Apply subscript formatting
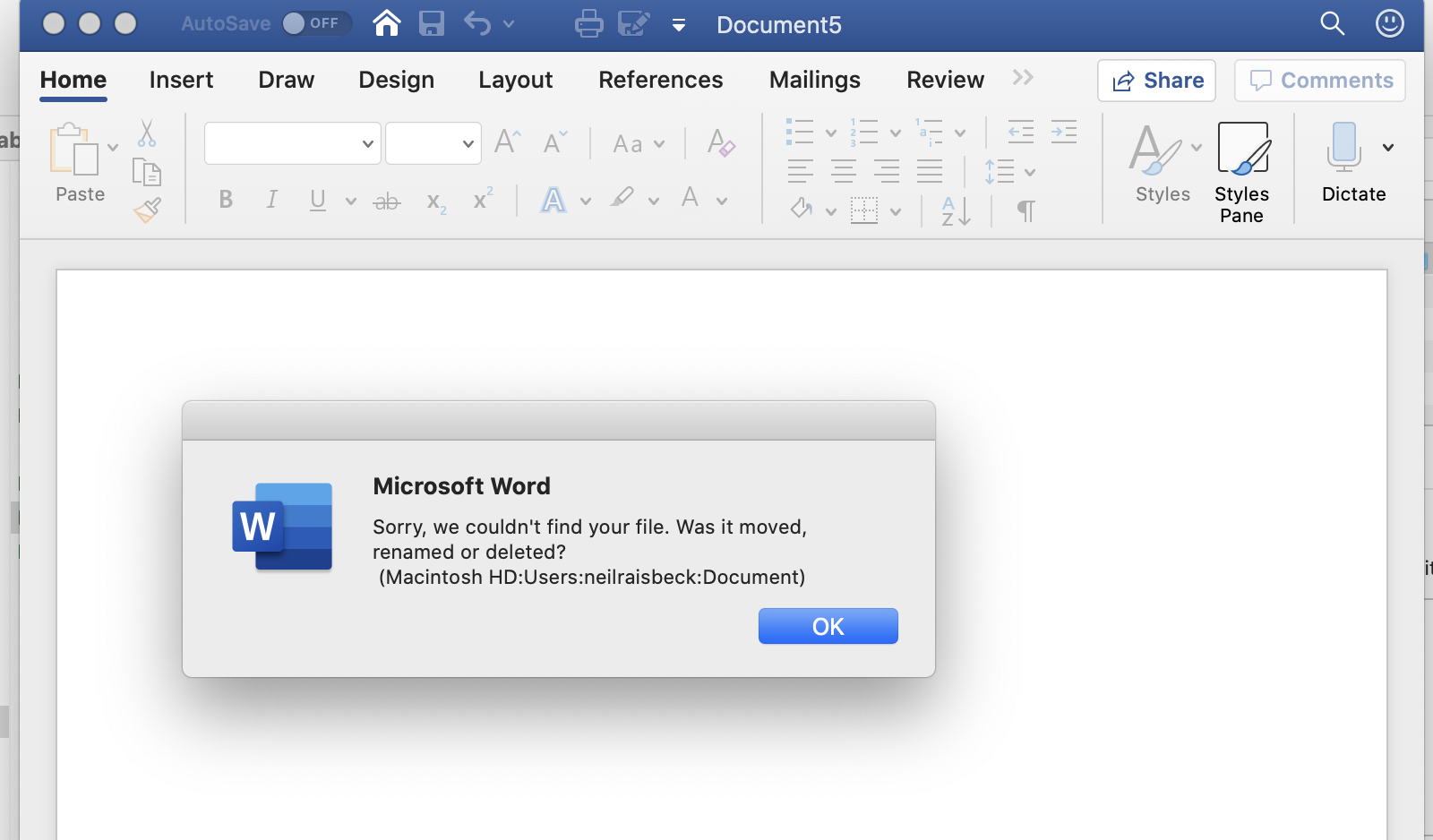1433x840 pixels. point(437,201)
